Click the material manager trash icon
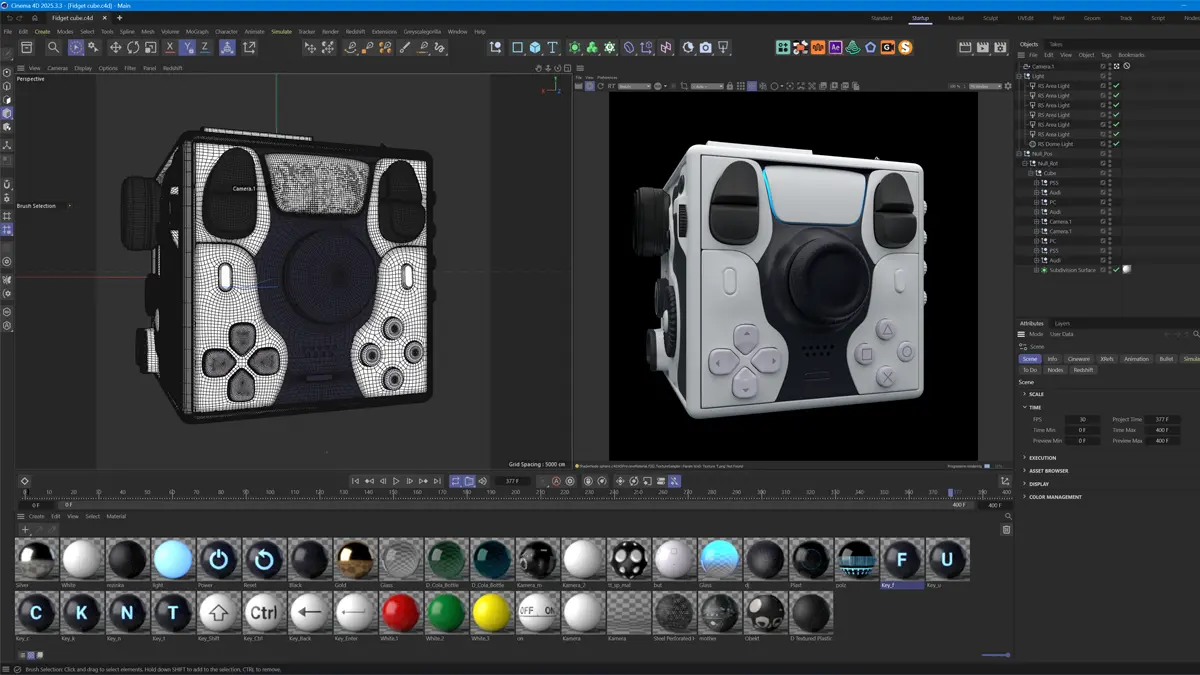This screenshot has height=675, width=1200. pyautogui.click(x=1006, y=529)
